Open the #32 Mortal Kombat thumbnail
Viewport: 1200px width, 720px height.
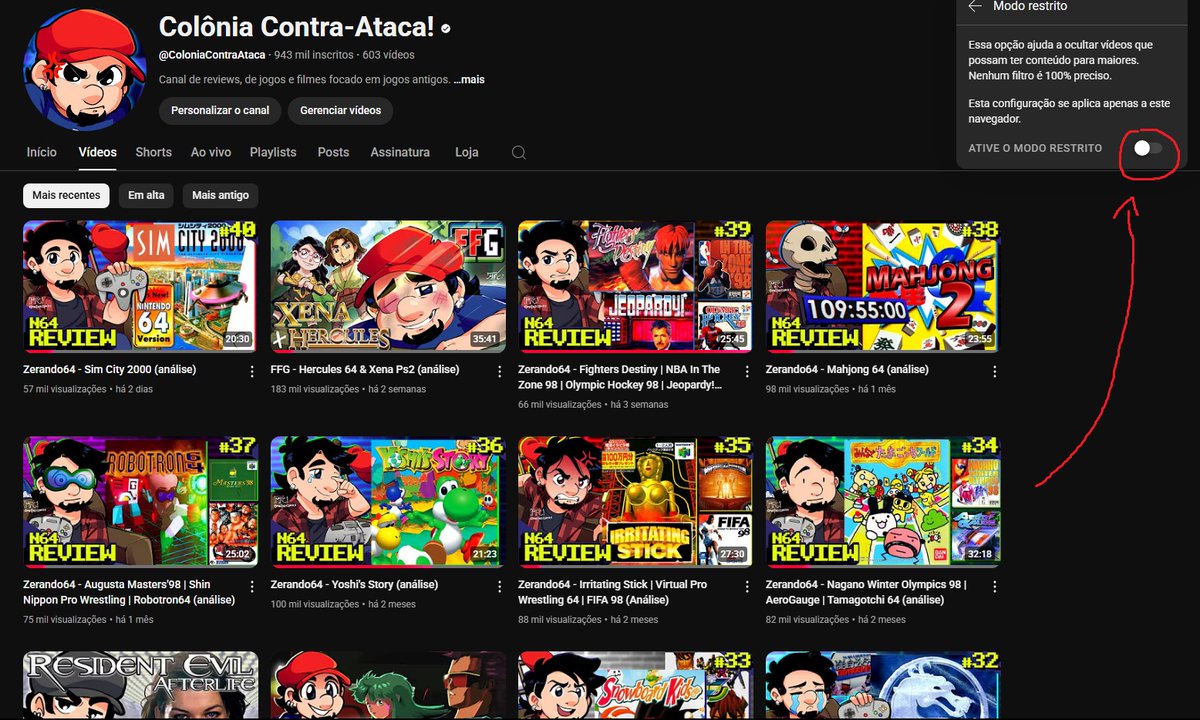pyautogui.click(x=883, y=686)
